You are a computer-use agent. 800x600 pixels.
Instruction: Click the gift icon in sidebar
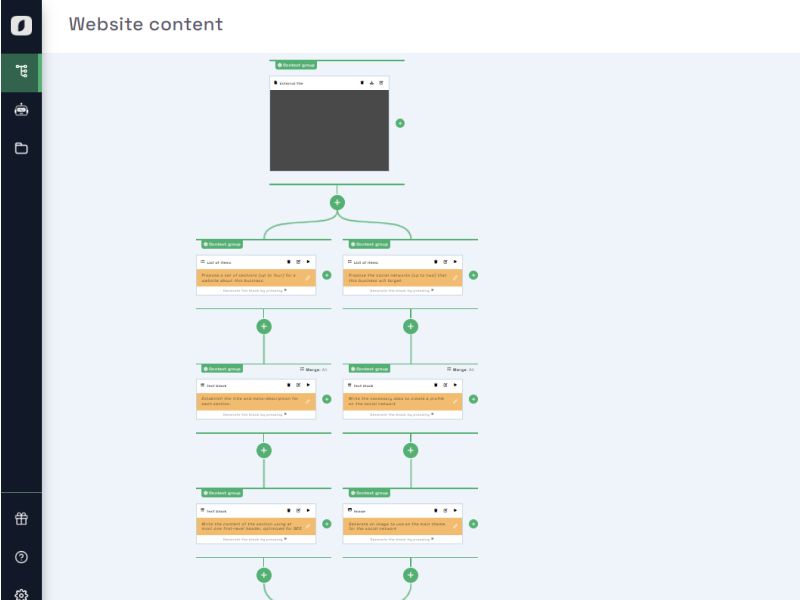21,518
